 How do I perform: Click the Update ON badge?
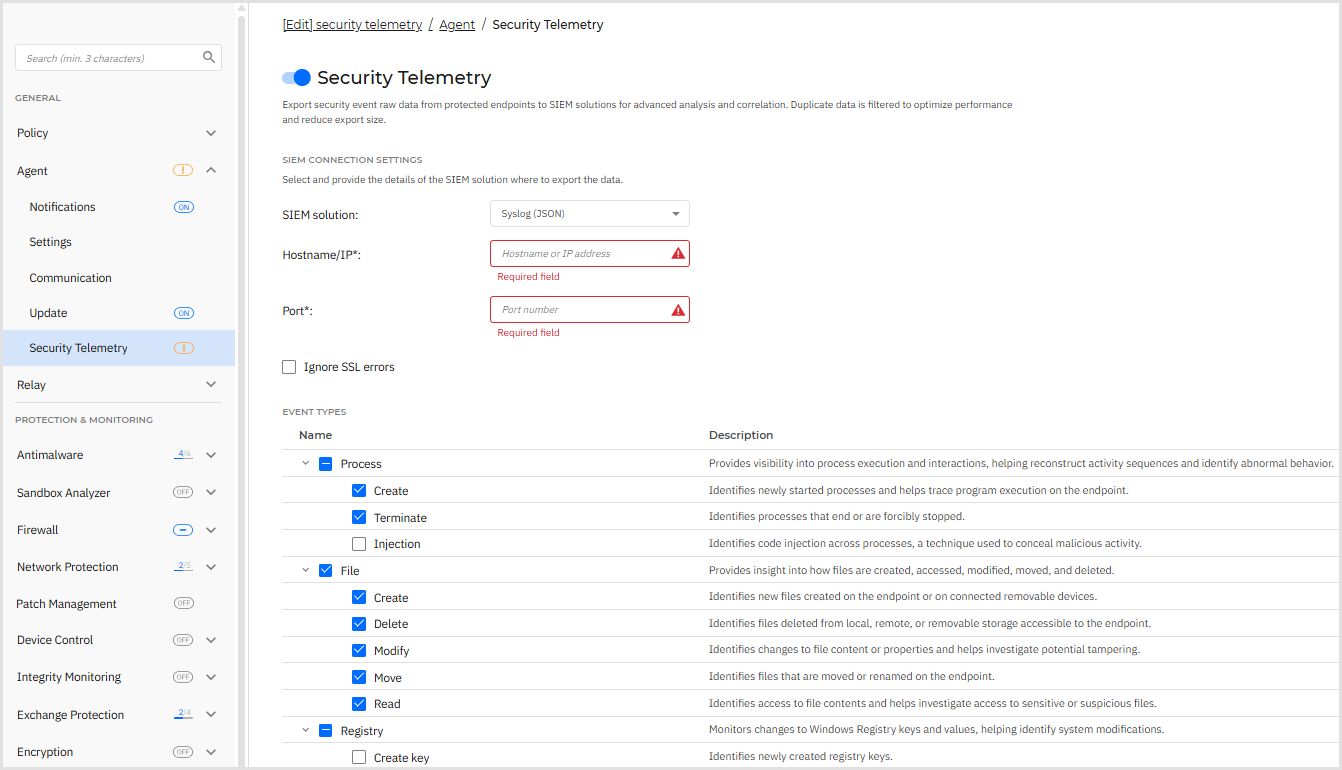tap(184, 313)
